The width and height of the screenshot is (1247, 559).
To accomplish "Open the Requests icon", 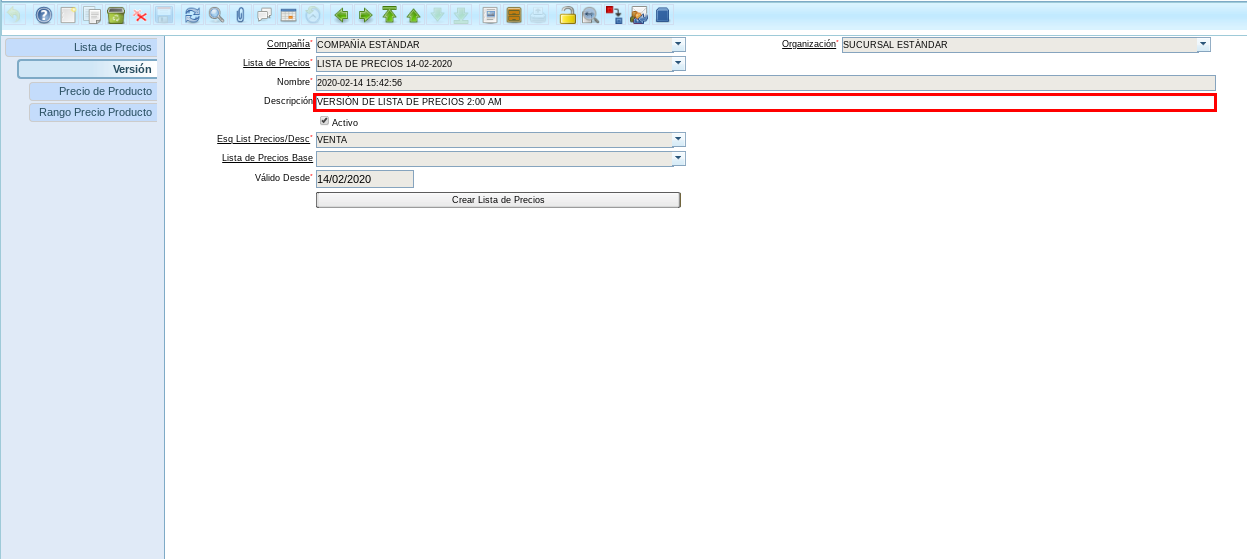I will click(638, 15).
